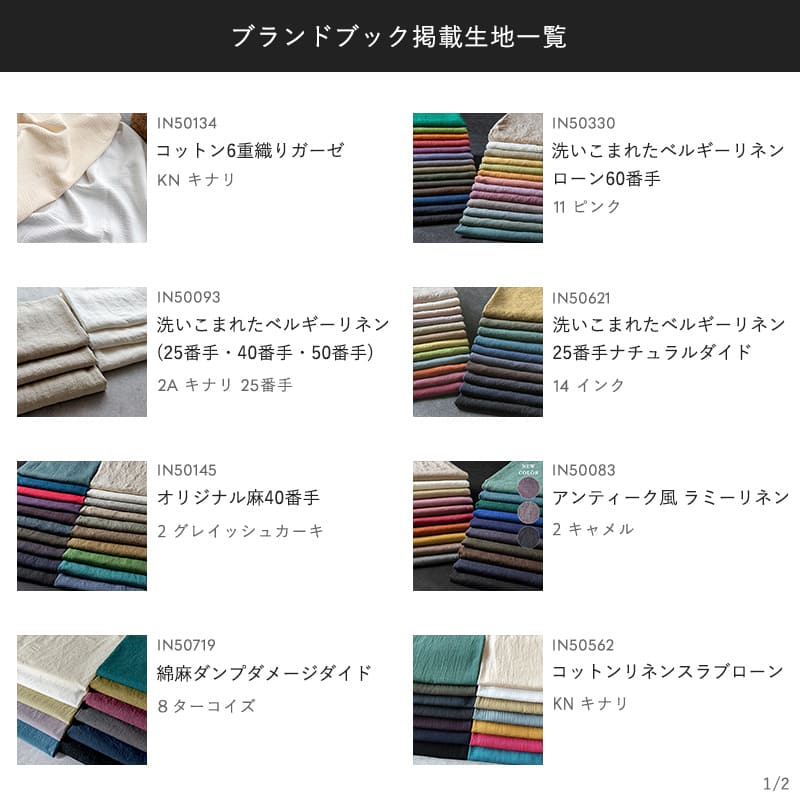This screenshot has height=800, width=800.
Task: Open the IN50083 antique ramie linen thumbnail
Action: click(x=478, y=526)
